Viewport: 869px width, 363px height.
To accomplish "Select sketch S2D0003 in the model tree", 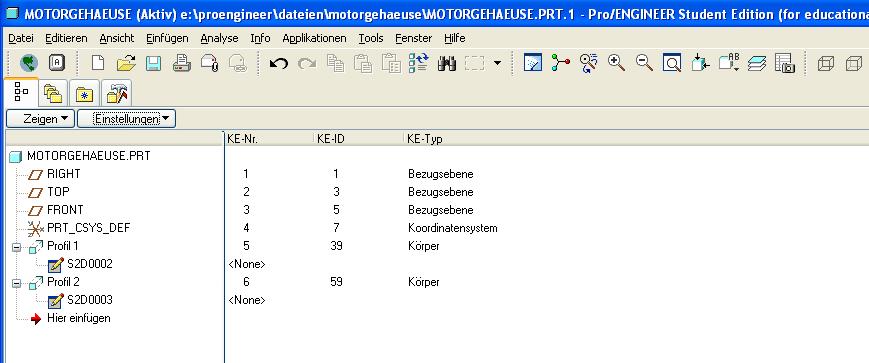I will click(89, 300).
